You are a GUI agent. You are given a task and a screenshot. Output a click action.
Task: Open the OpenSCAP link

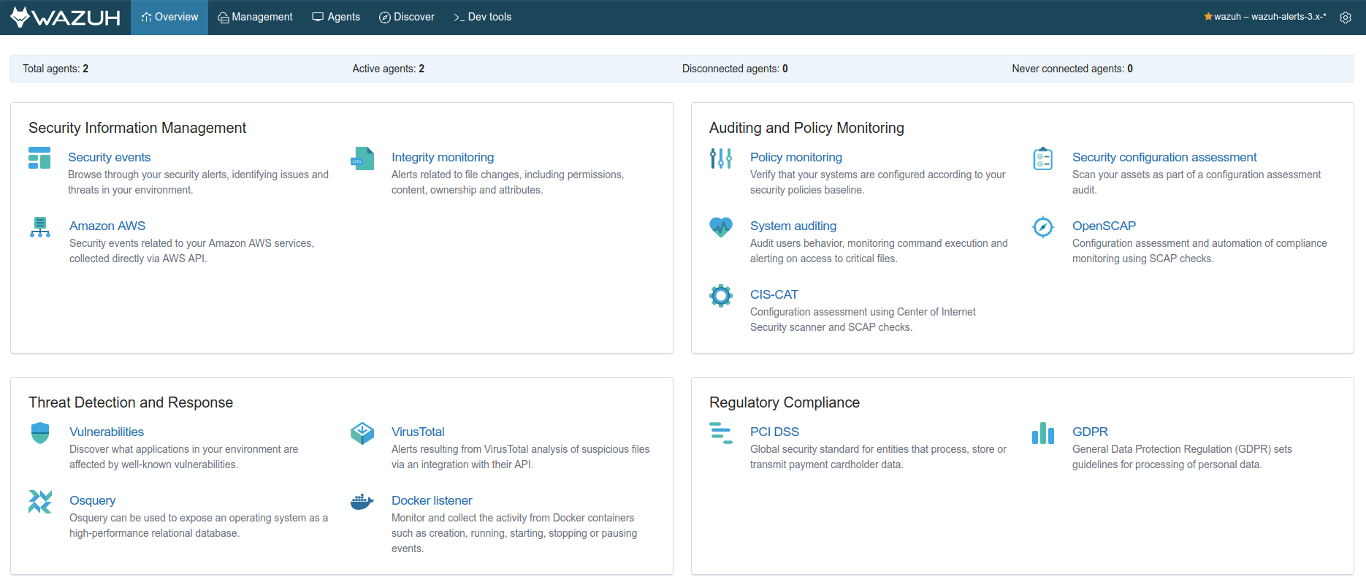pos(1104,226)
